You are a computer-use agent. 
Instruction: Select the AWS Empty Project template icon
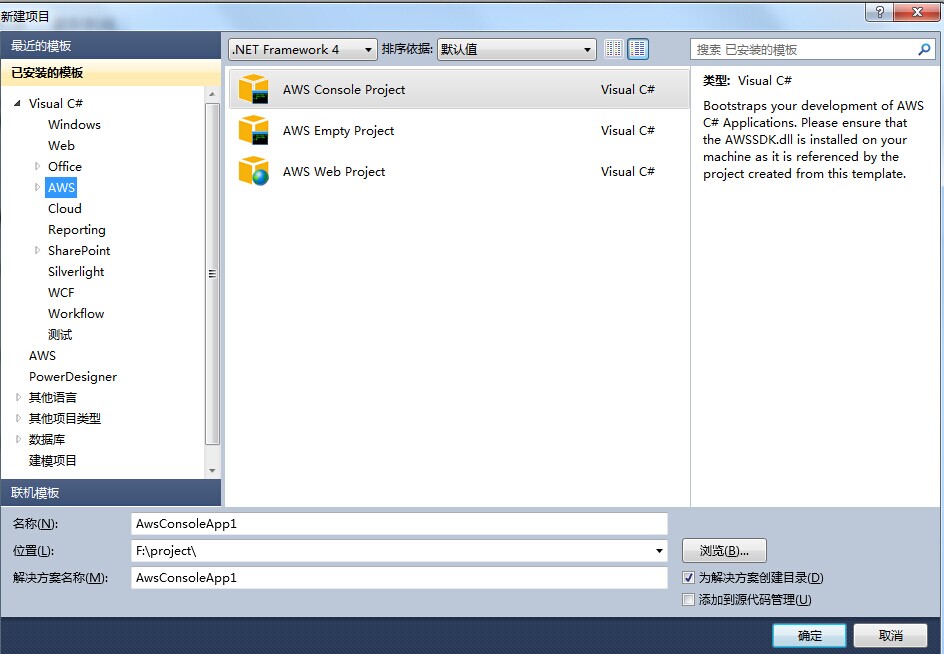[x=253, y=130]
